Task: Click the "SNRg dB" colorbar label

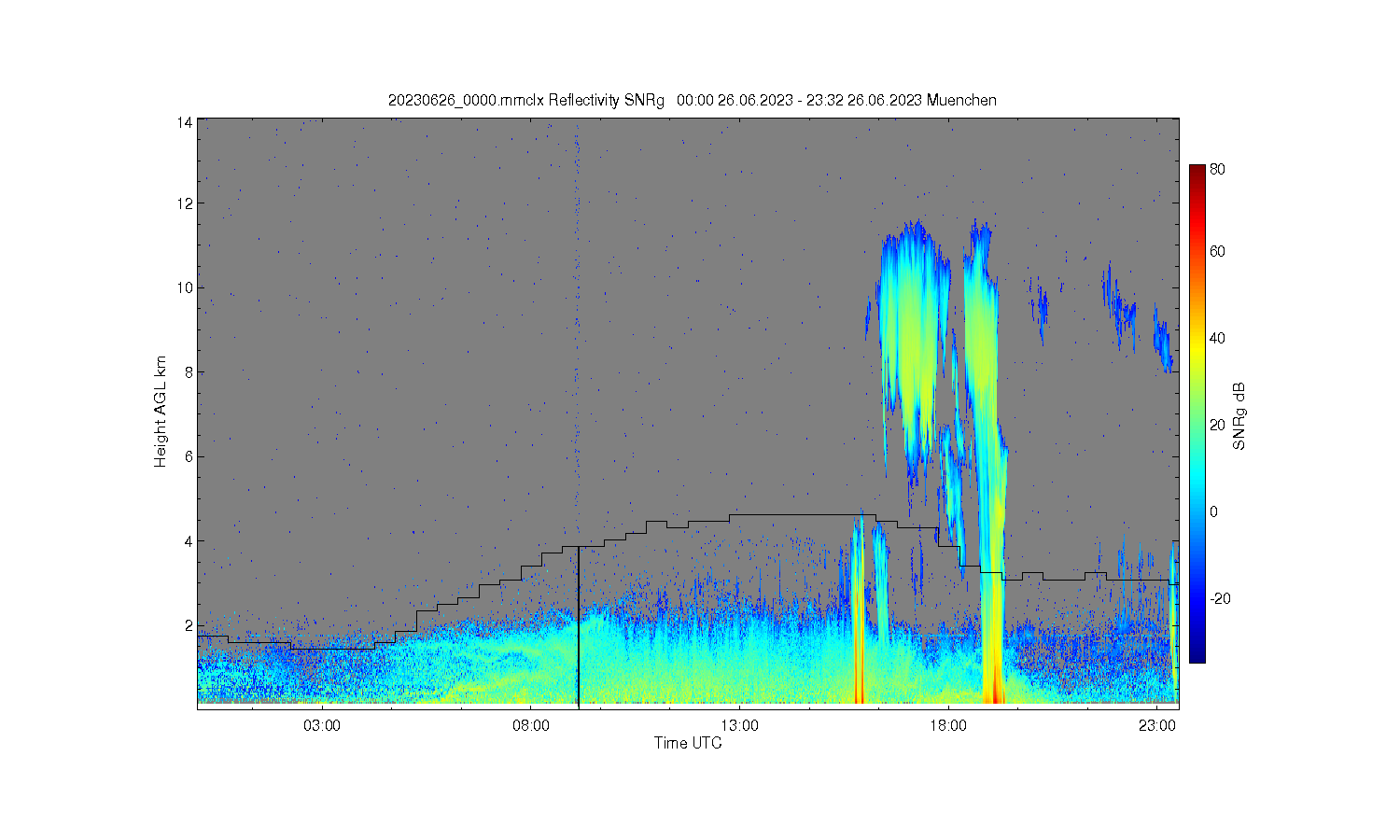Action: click(x=1239, y=416)
